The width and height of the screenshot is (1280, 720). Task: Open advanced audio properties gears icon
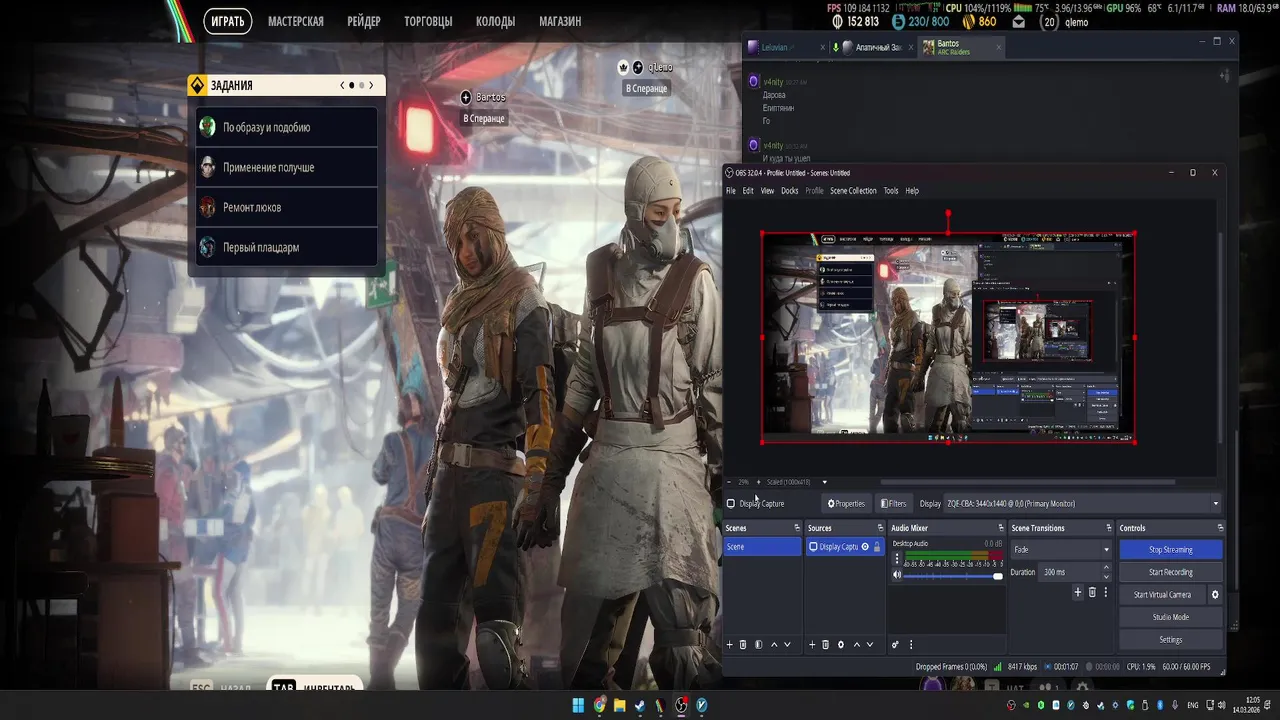895,645
